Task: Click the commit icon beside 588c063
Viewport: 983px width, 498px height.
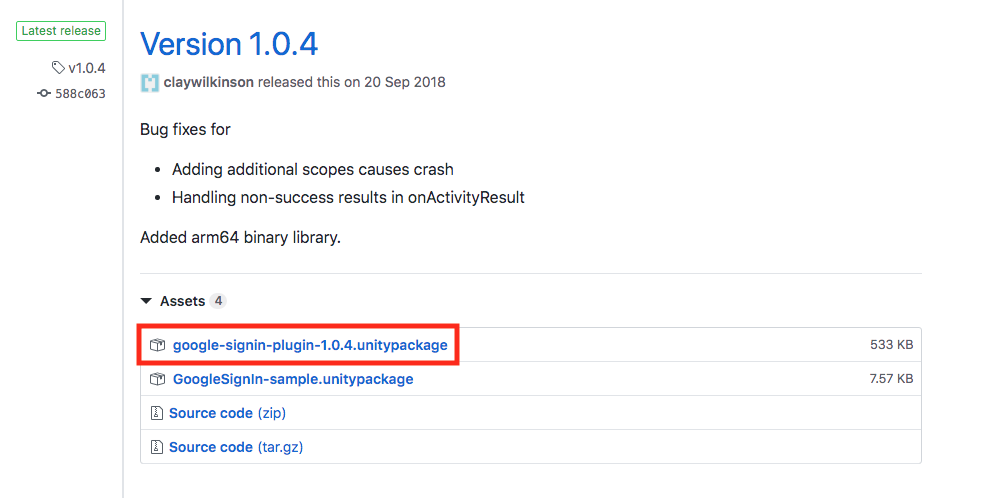Action: pyautogui.click(x=43, y=93)
